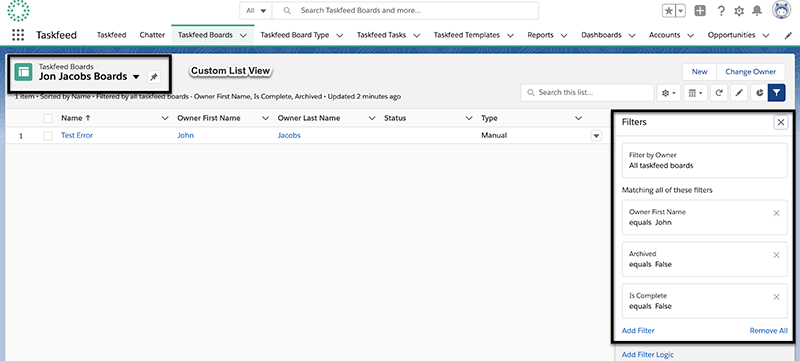Open the Help question mark icon
This screenshot has width=800, height=361.
(x=721, y=11)
